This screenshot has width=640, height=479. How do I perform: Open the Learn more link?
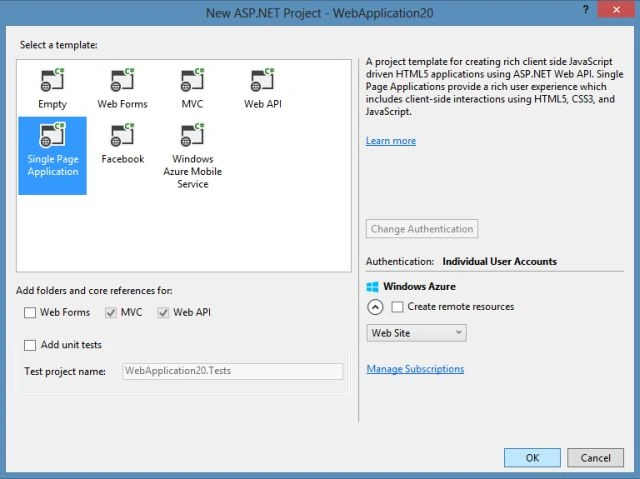391,141
